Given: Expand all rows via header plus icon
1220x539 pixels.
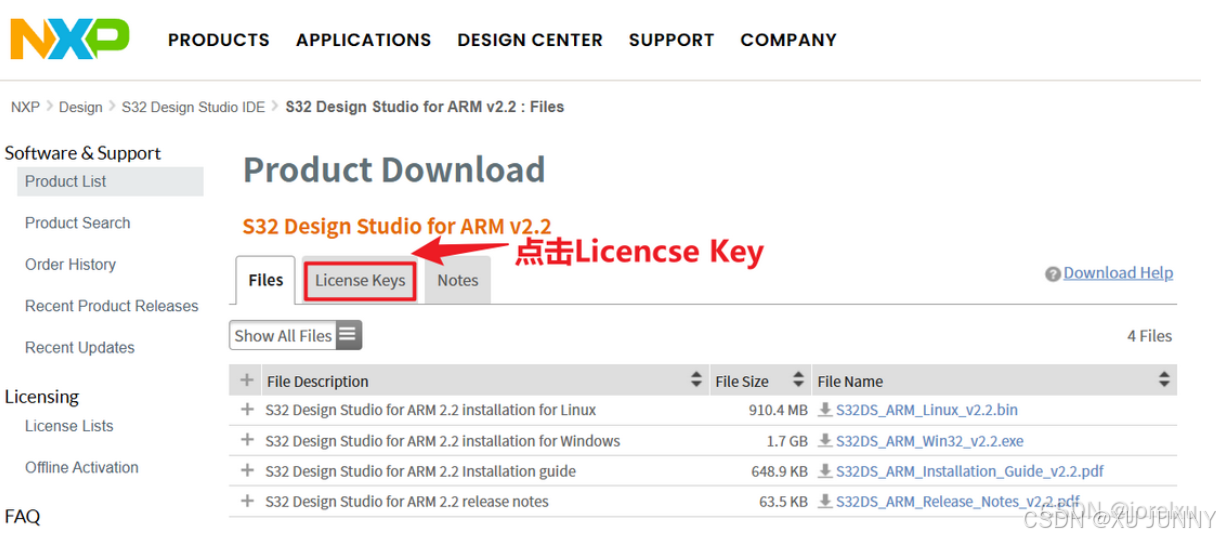Looking at the screenshot, I should coord(247,380).
